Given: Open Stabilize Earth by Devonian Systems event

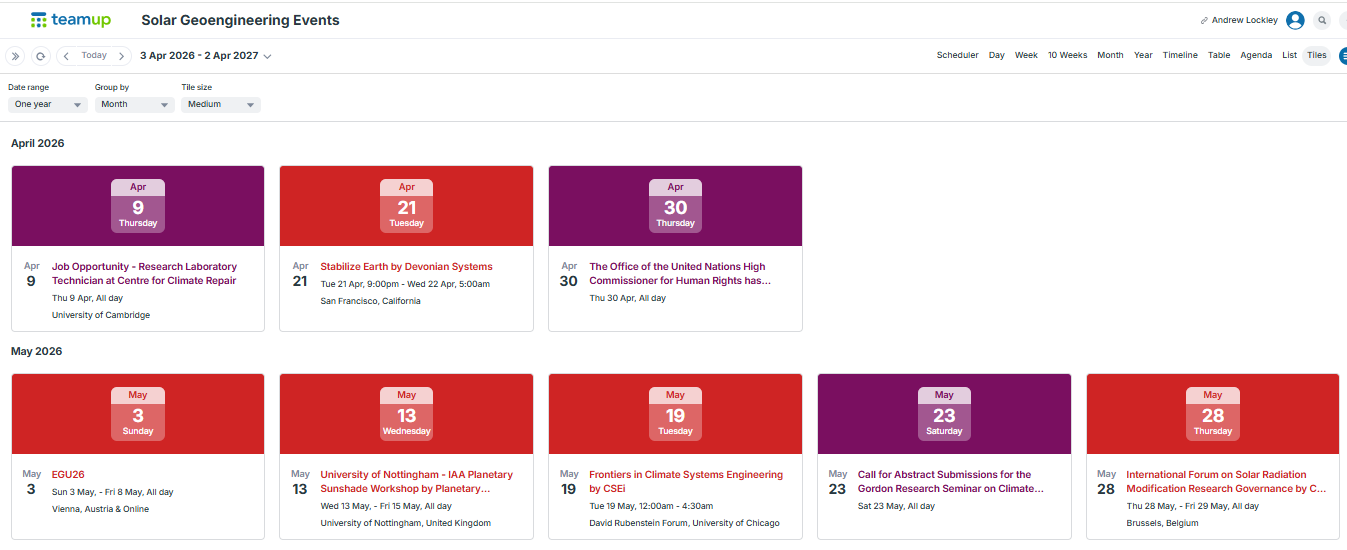Looking at the screenshot, I should pyautogui.click(x=406, y=267).
